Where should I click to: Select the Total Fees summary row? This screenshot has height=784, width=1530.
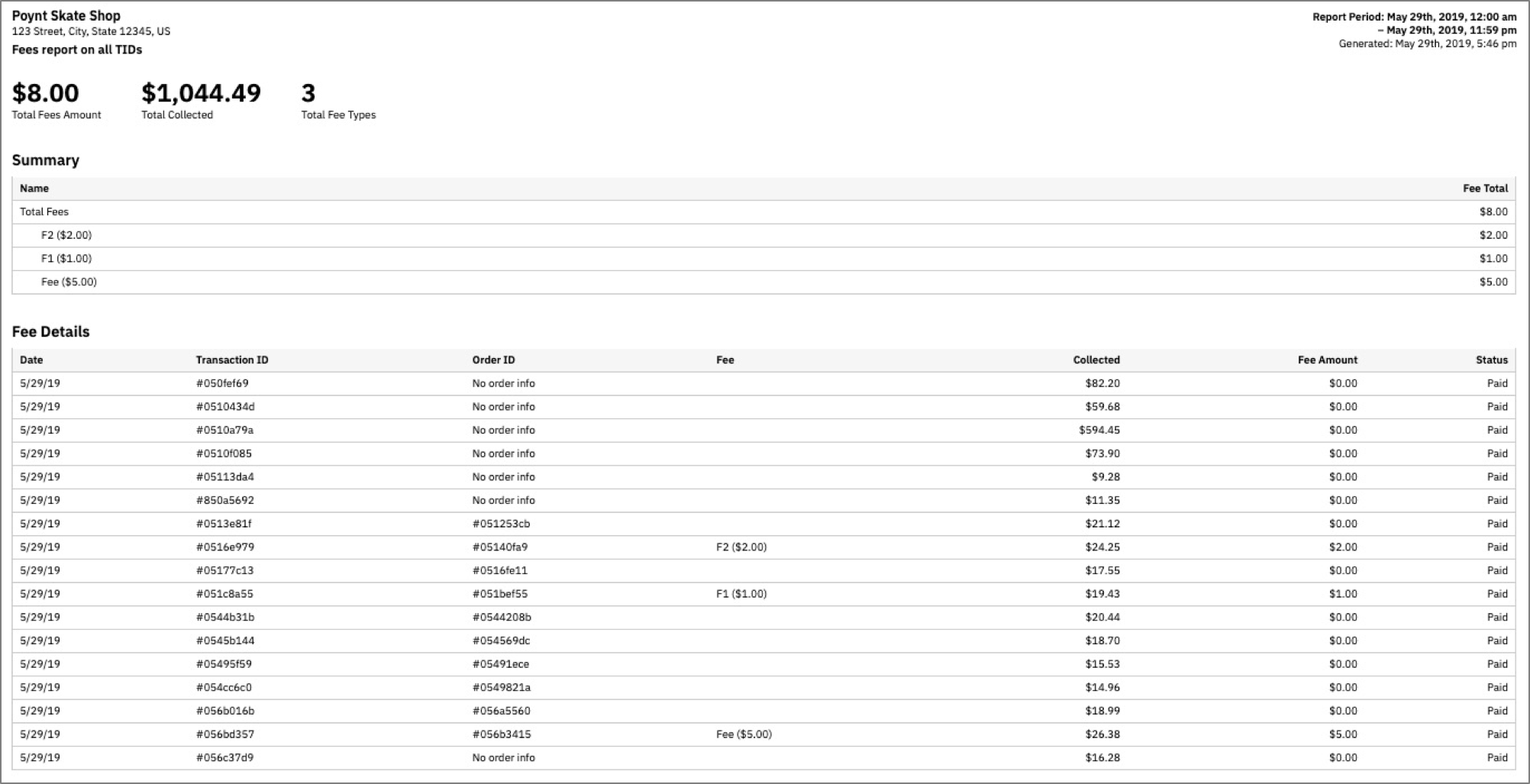coord(763,212)
